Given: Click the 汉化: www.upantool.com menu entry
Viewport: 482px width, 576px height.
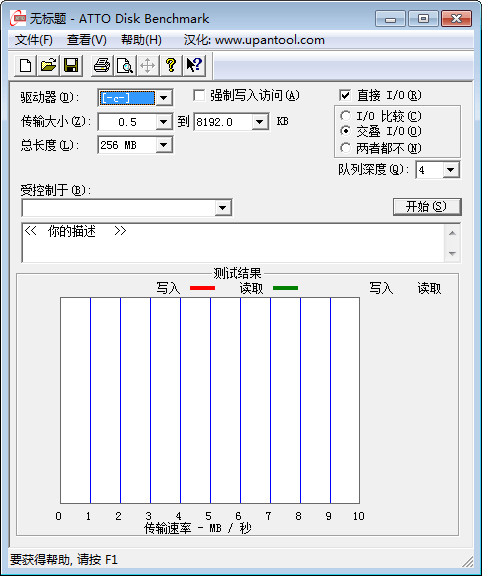Looking at the screenshot, I should click(x=254, y=40).
